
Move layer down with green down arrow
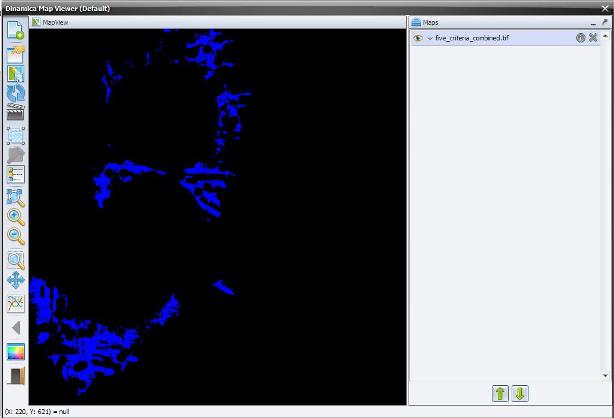click(x=520, y=393)
